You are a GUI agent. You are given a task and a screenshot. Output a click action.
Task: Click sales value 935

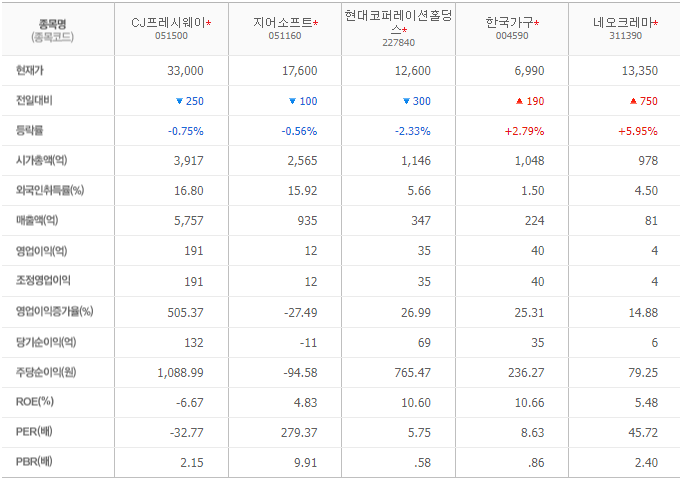(x=307, y=221)
